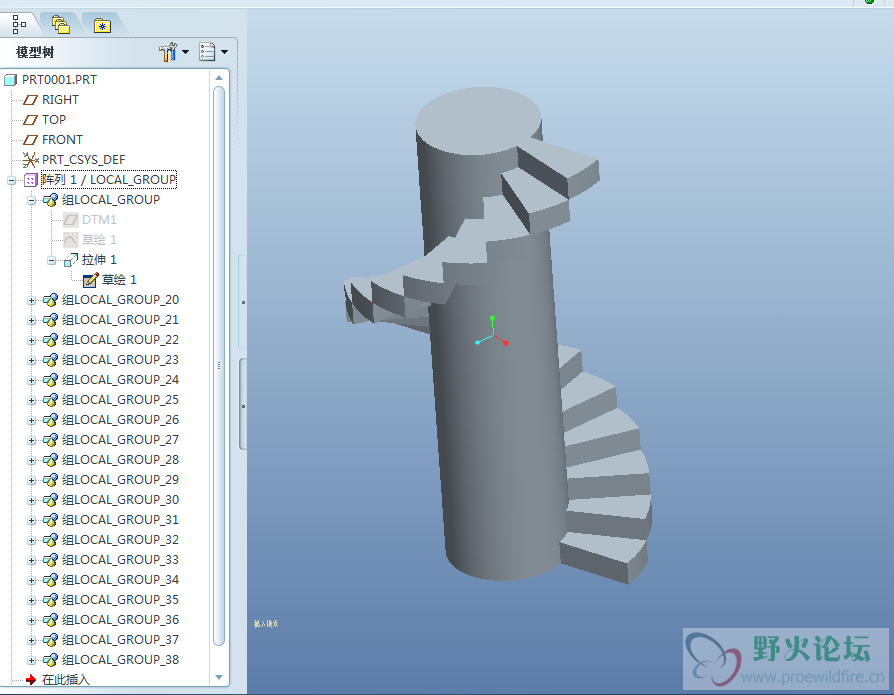Click the 组LOCAL_GROUP_30 group icon

51,499
